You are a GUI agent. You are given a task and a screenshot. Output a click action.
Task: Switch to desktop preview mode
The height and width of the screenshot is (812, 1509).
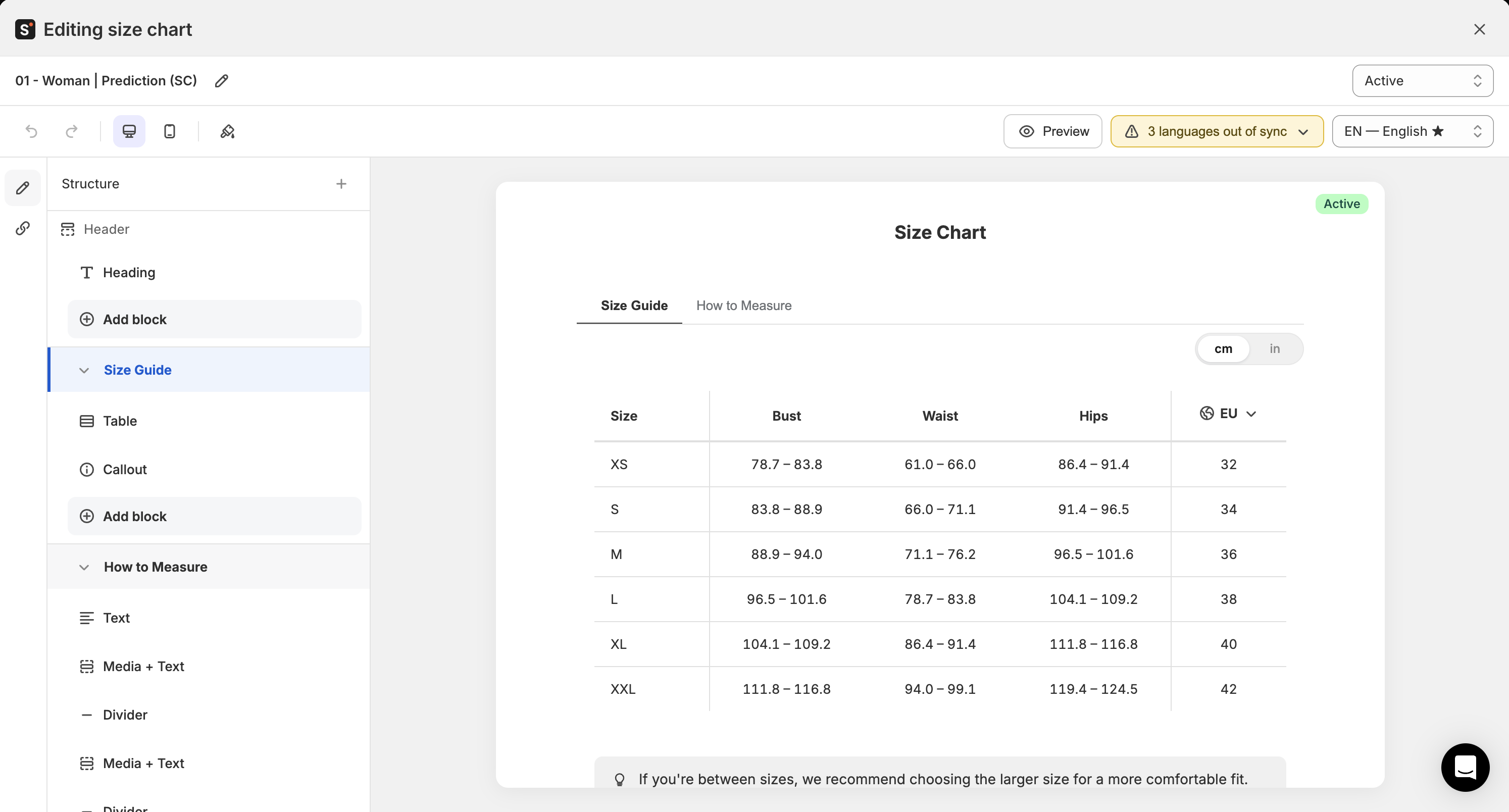[129, 131]
